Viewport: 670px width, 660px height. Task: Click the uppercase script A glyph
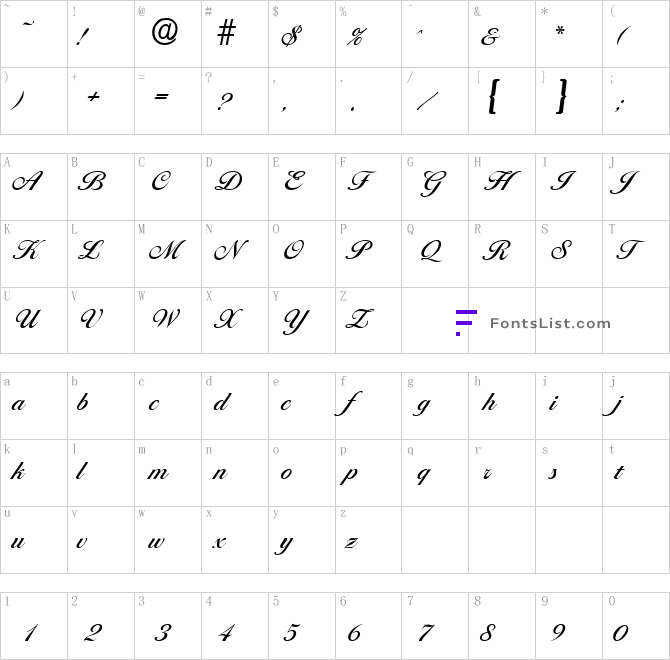27,182
